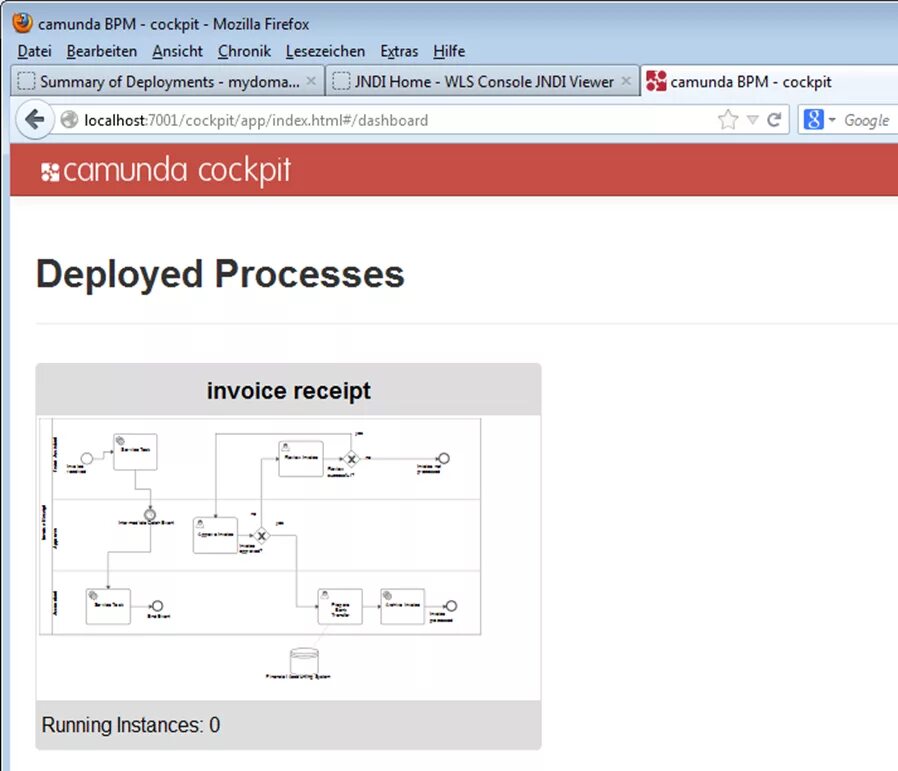Click the globe site identity icon
The image size is (898, 771).
click(x=69, y=120)
